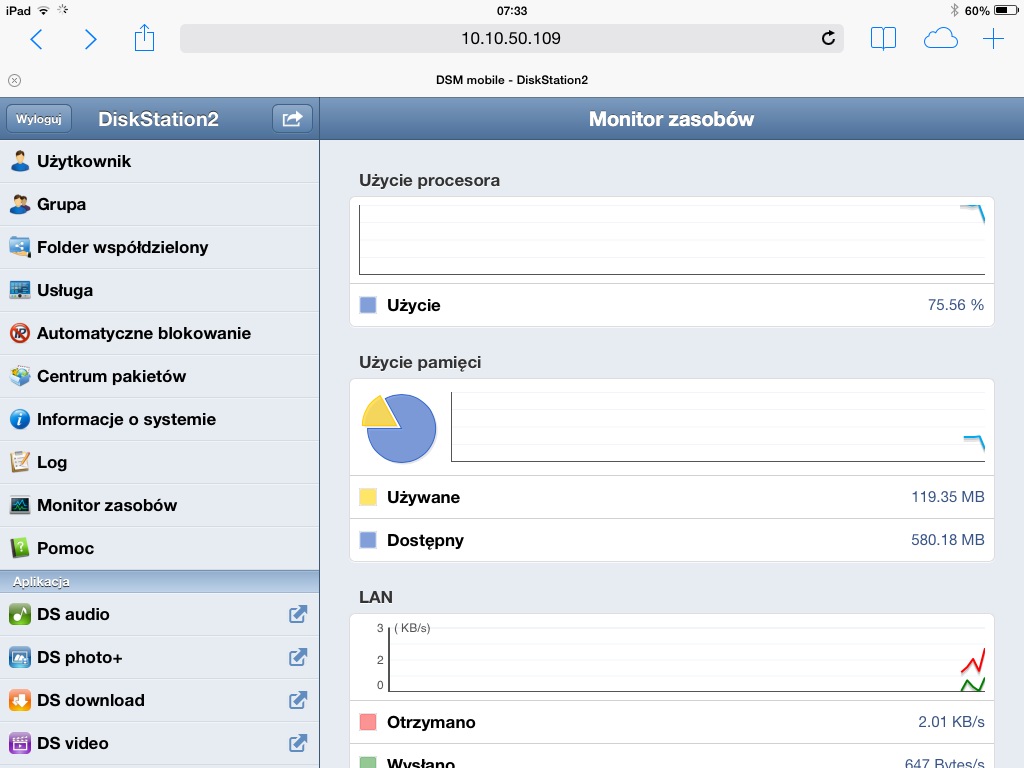The image size is (1024, 768).
Task: Select Monitor zasobów sidebar entry
Action: (x=159, y=505)
